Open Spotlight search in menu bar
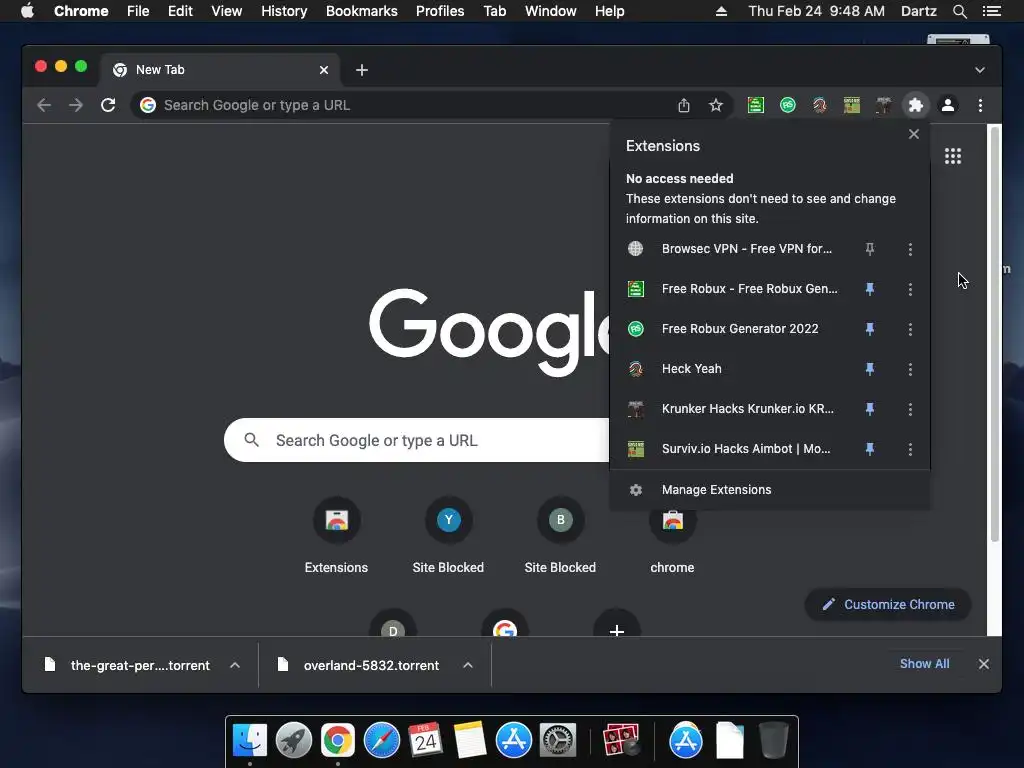Screen dimensions: 1024x768 (959, 11)
